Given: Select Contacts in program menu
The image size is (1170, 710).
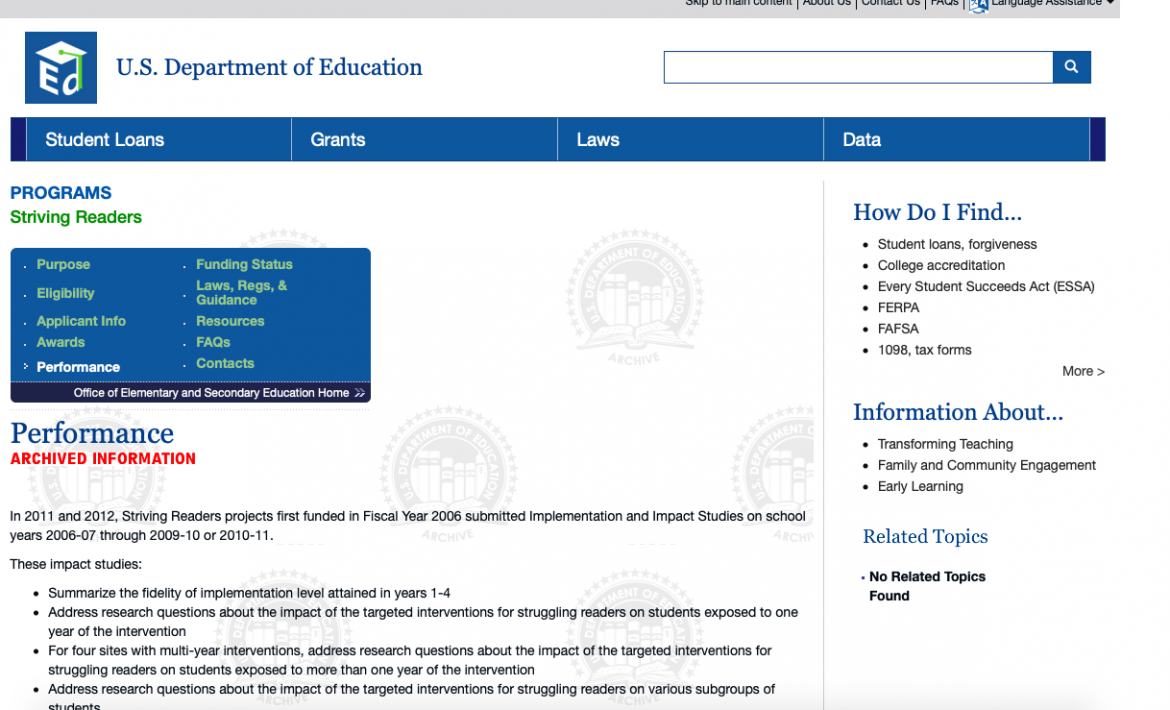Looking at the screenshot, I should 225,363.
